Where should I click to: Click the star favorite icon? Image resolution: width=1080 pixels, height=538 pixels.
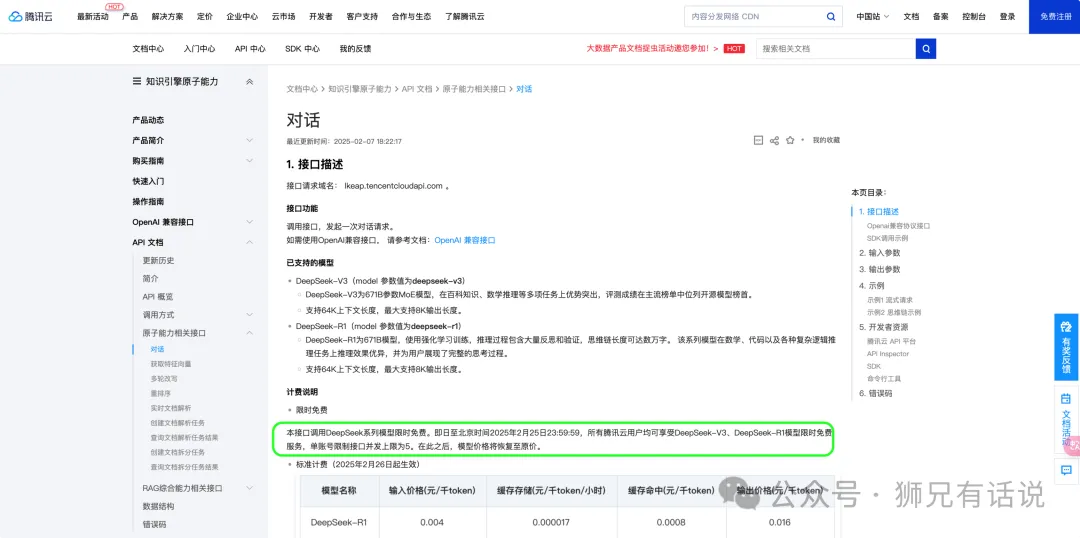[x=790, y=140]
